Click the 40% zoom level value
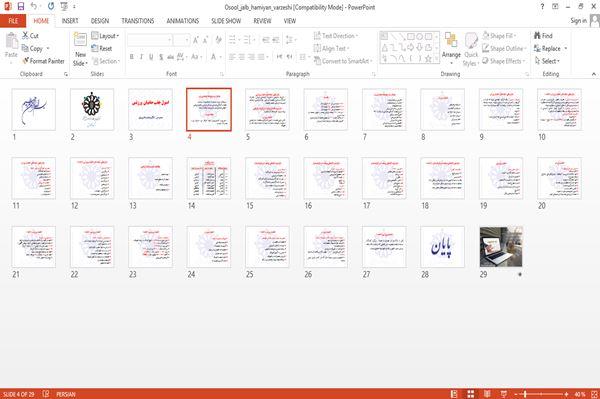600x399 pixels. (x=580, y=394)
